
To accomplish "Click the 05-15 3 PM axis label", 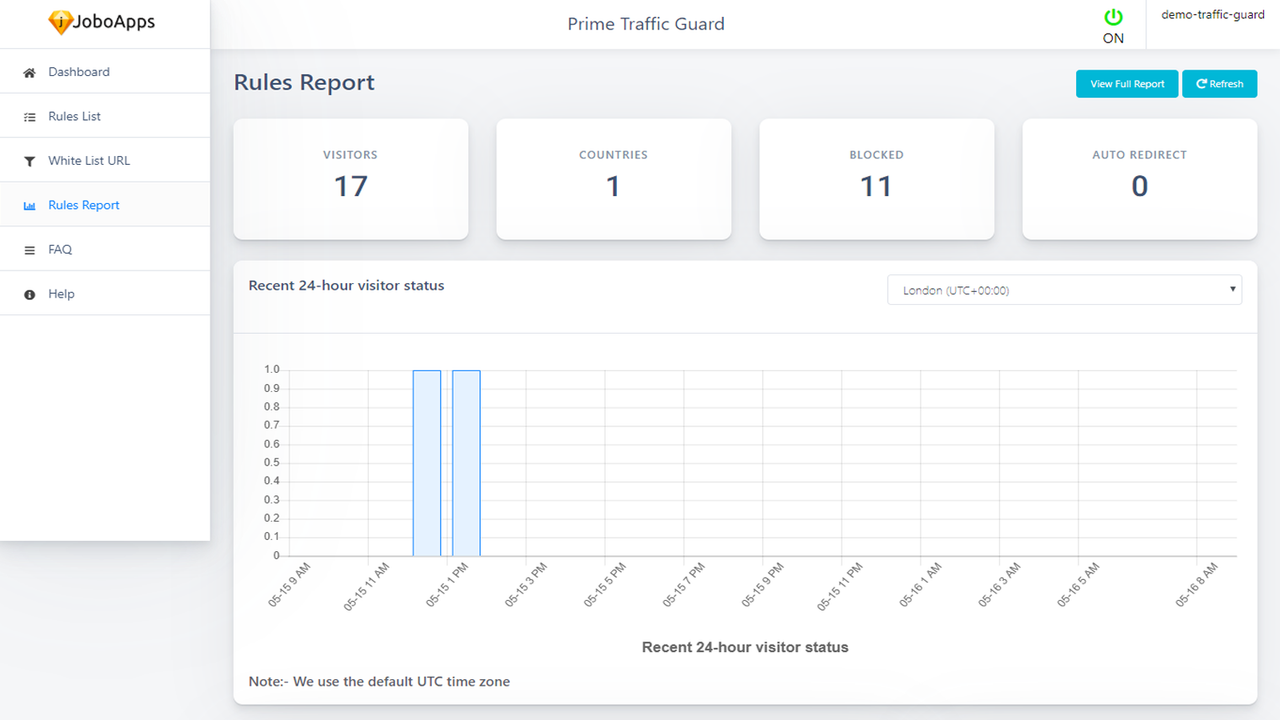I will 526,585.
